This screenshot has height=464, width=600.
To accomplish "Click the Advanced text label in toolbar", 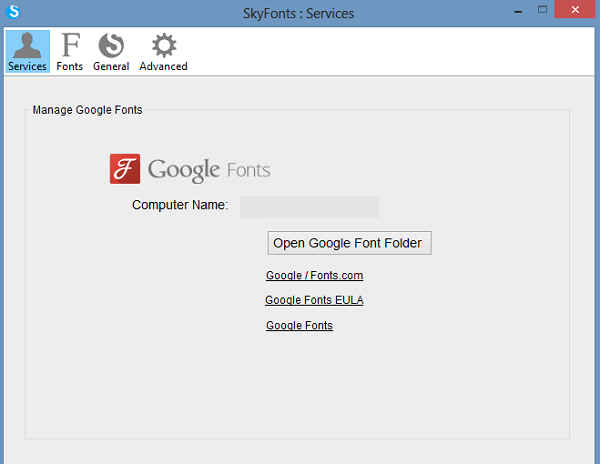I will 163,67.
